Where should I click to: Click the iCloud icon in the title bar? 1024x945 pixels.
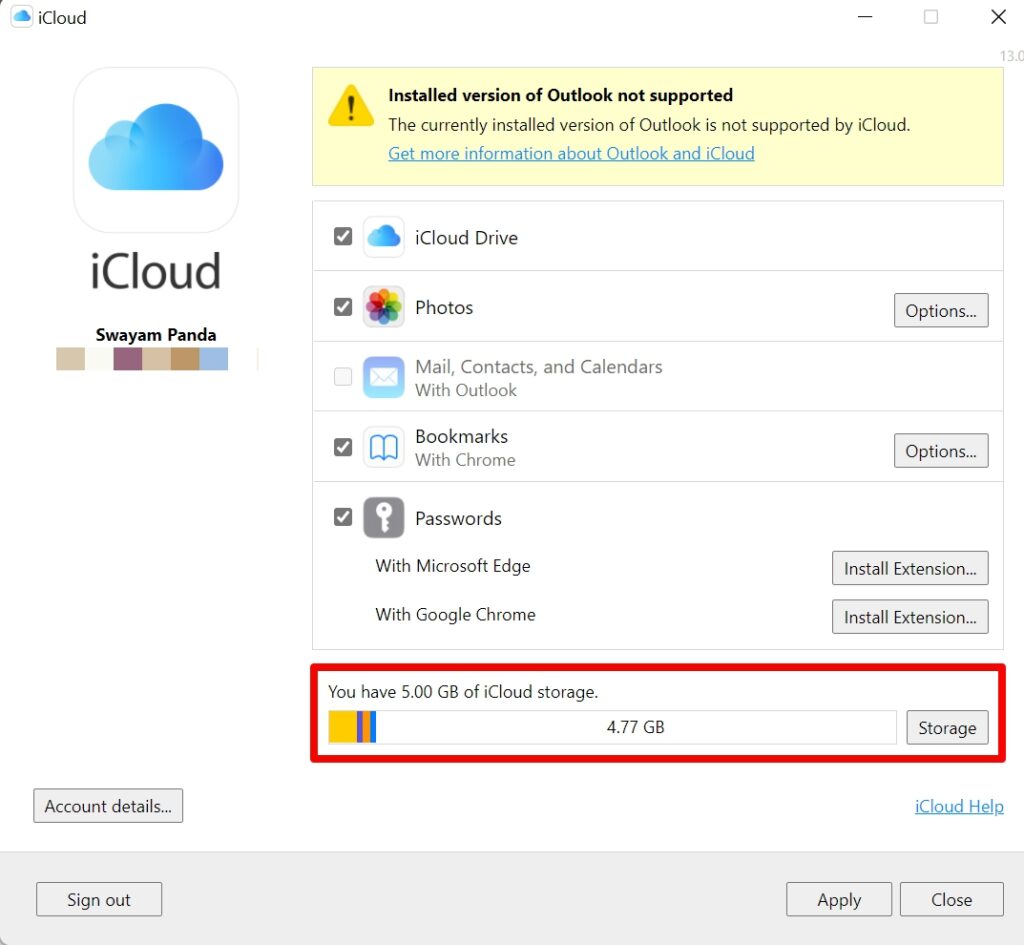[21, 16]
